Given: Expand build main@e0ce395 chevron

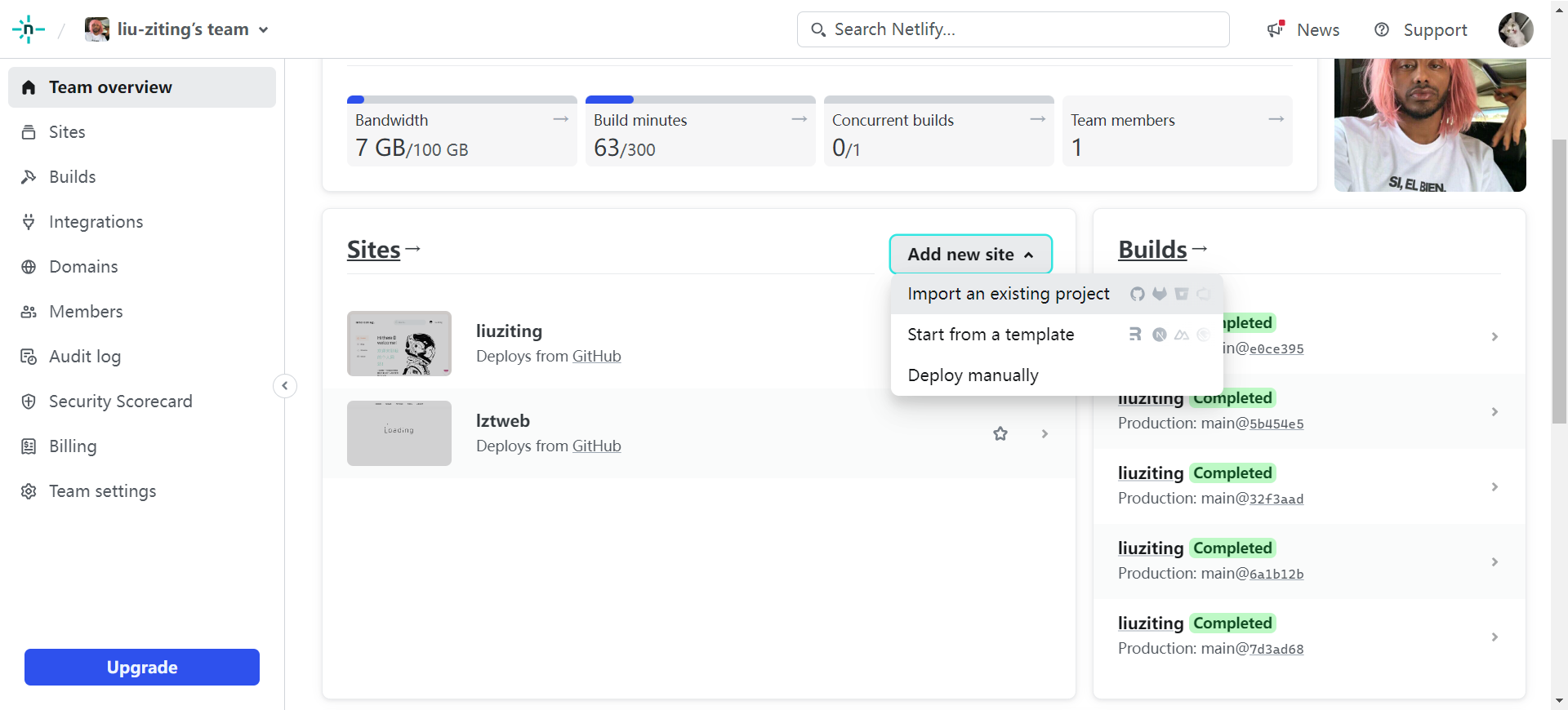Looking at the screenshot, I should [x=1494, y=336].
